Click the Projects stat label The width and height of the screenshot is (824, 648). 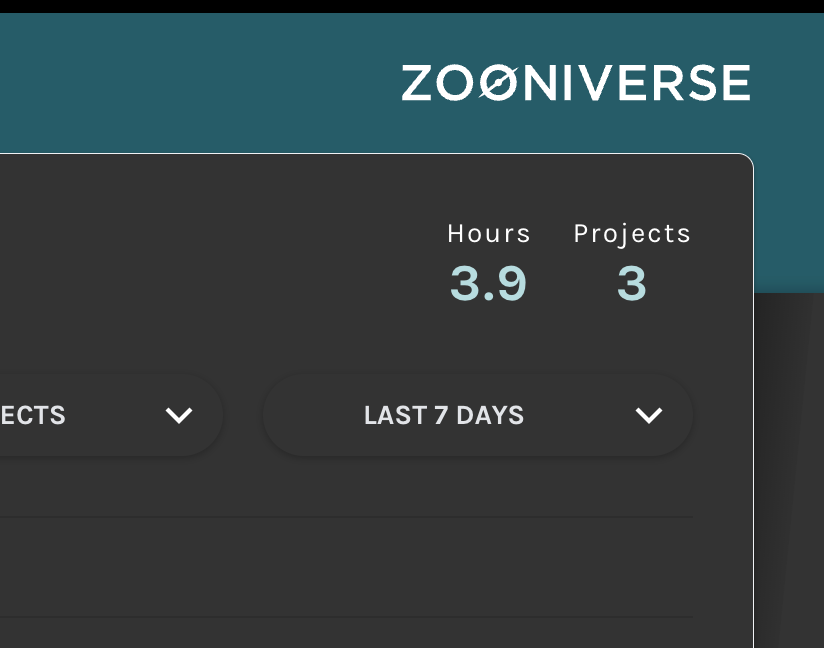coord(632,234)
